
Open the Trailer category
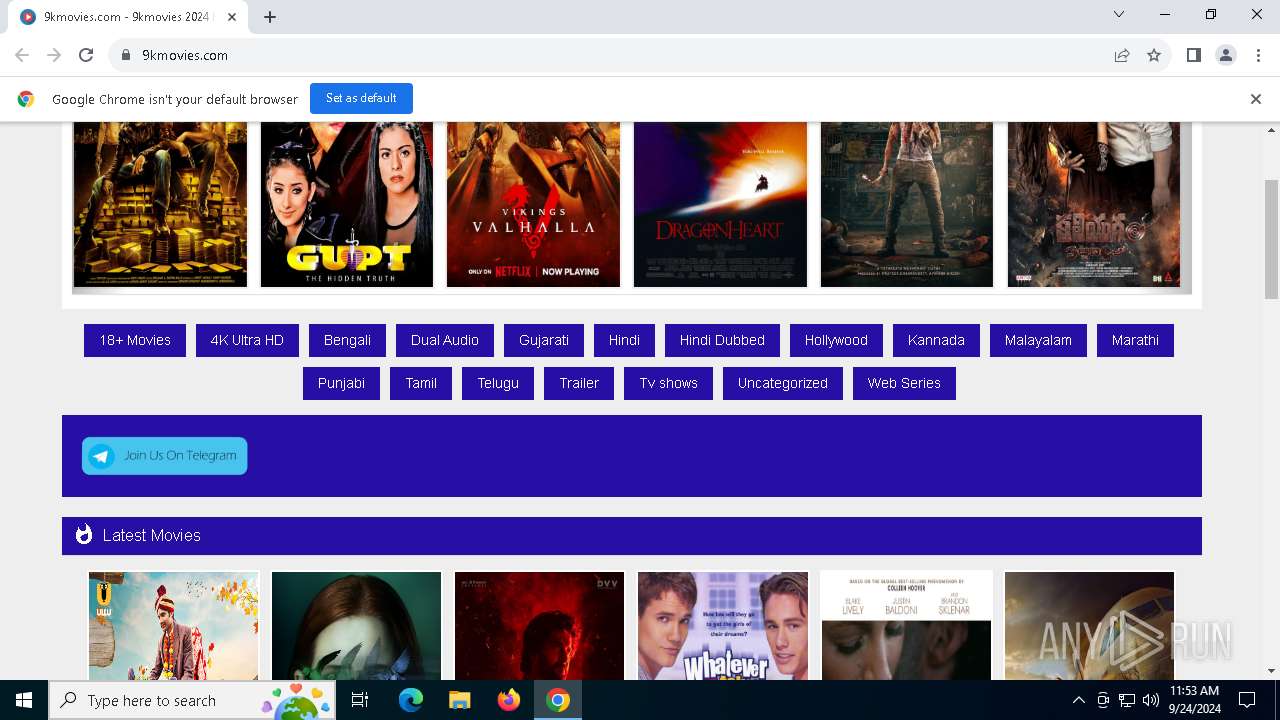(579, 383)
